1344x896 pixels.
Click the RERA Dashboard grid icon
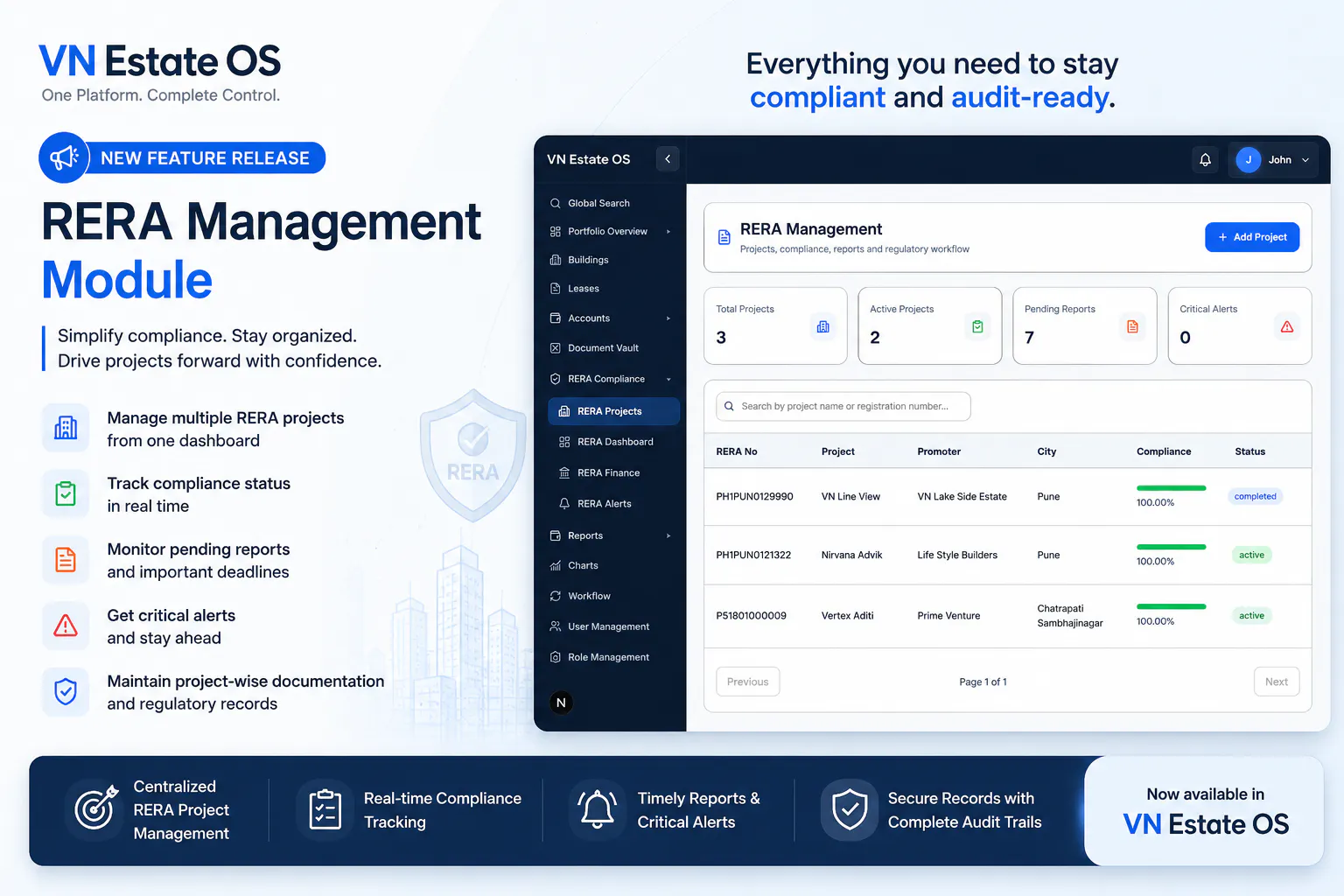click(x=564, y=442)
